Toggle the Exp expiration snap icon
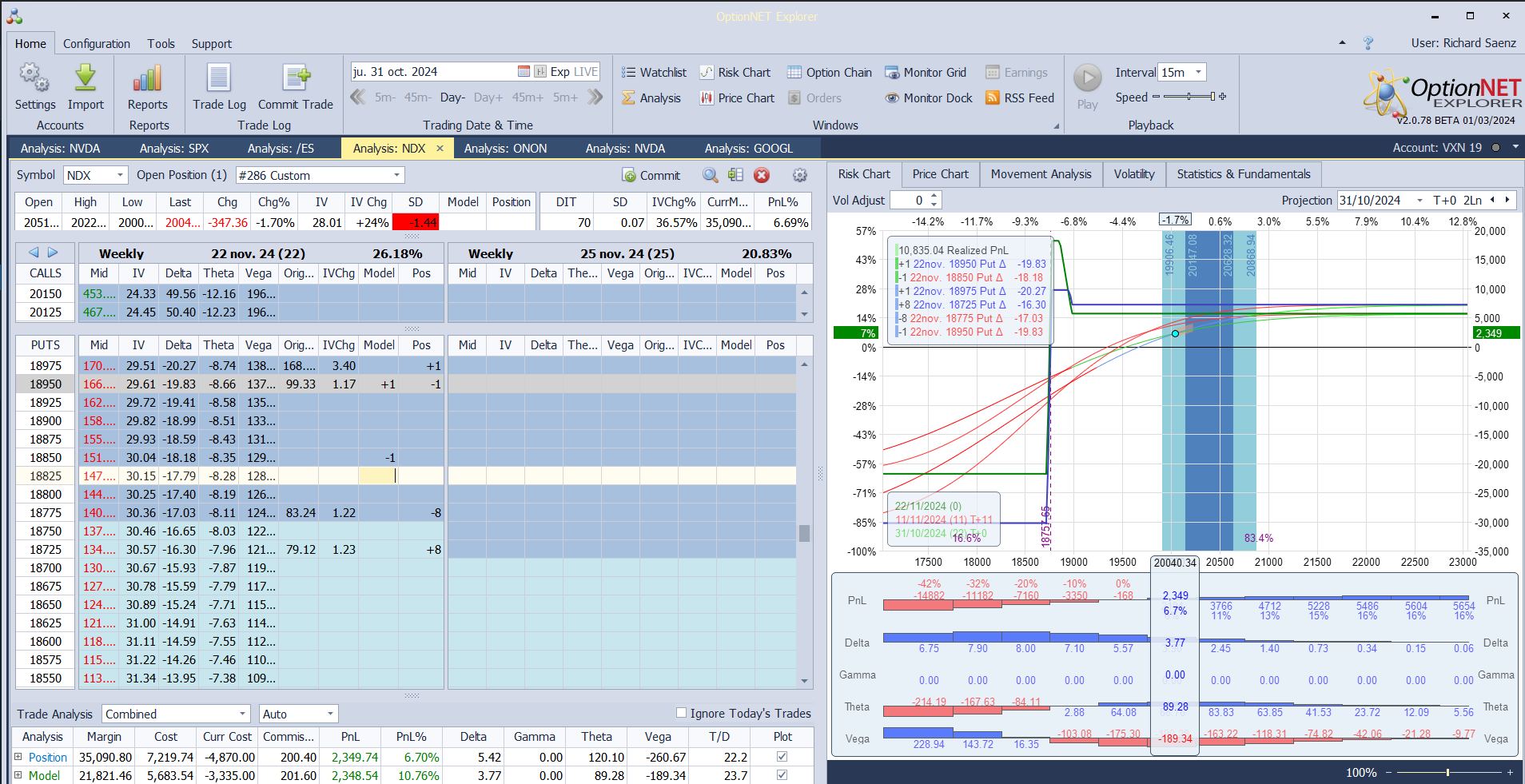The width and height of the screenshot is (1525, 784). click(x=541, y=72)
